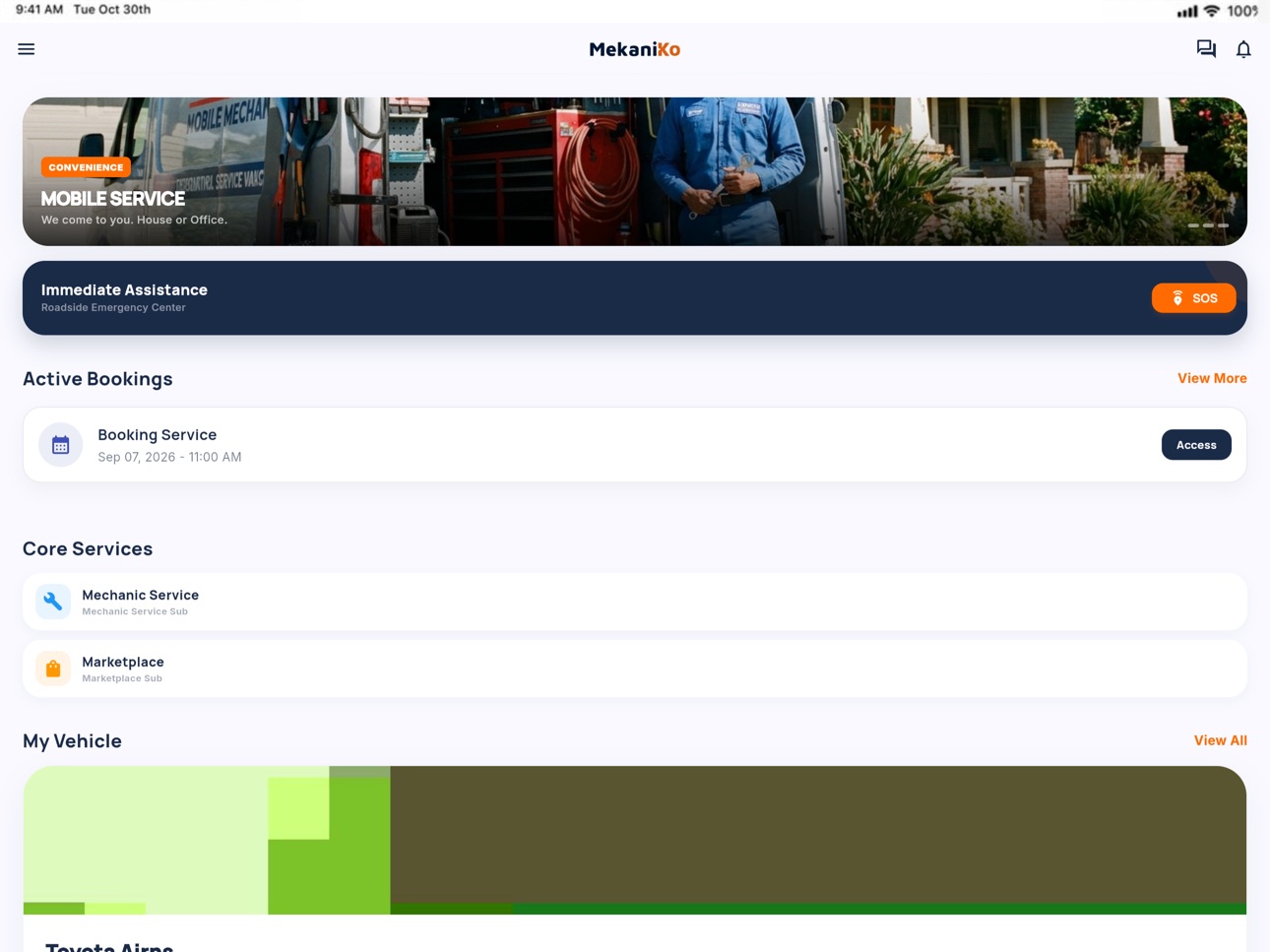1270x952 pixels.
Task: Select the banner carousel page indicator
Action: click(x=1208, y=225)
